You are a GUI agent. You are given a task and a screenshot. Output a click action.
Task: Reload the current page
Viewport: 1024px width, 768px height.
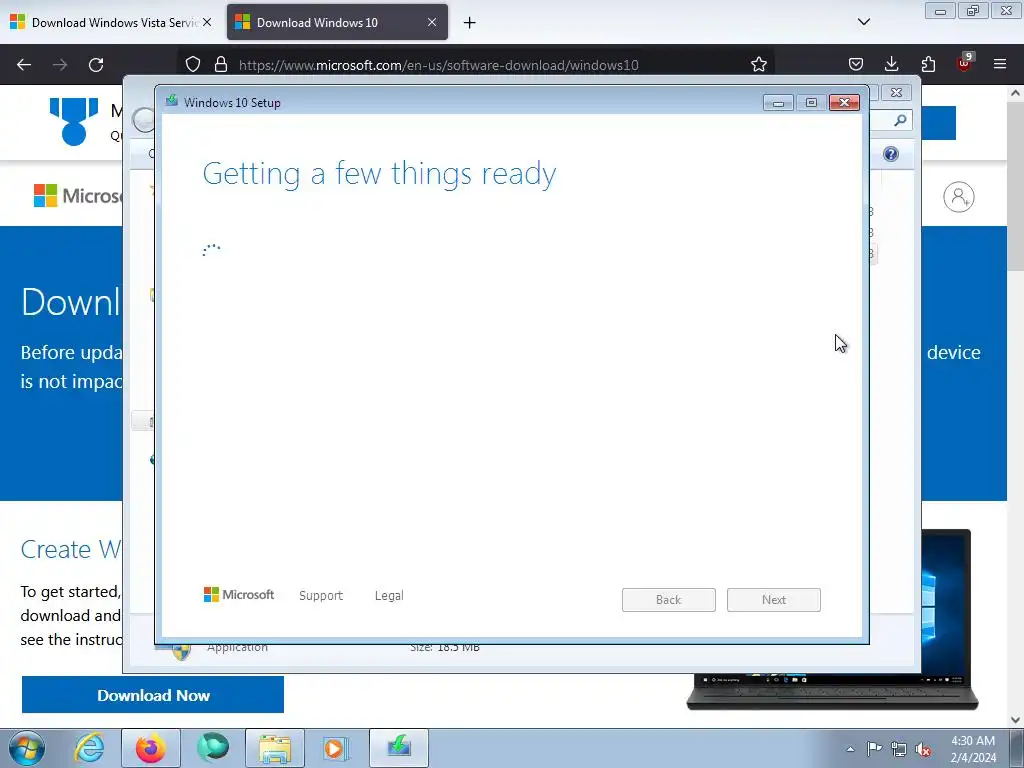point(96,65)
